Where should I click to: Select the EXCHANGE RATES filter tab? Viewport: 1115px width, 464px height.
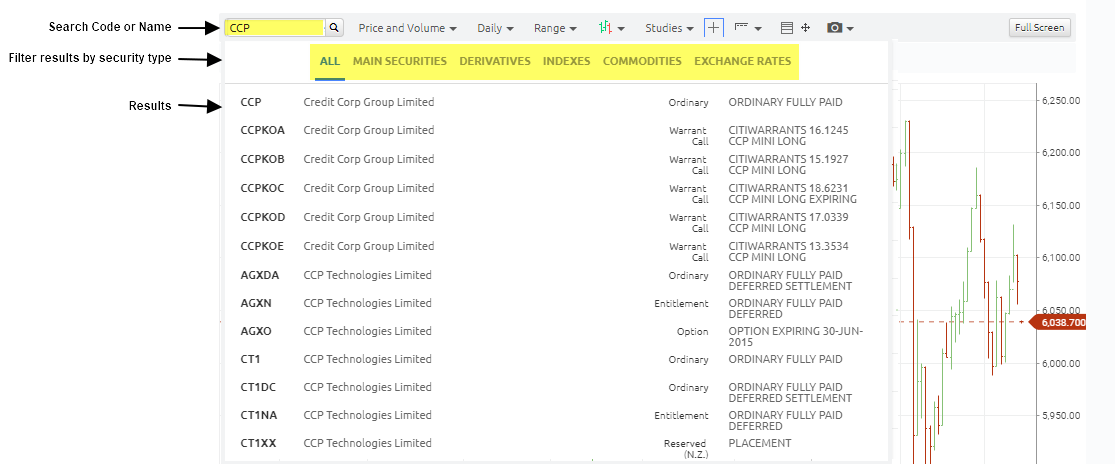point(742,62)
